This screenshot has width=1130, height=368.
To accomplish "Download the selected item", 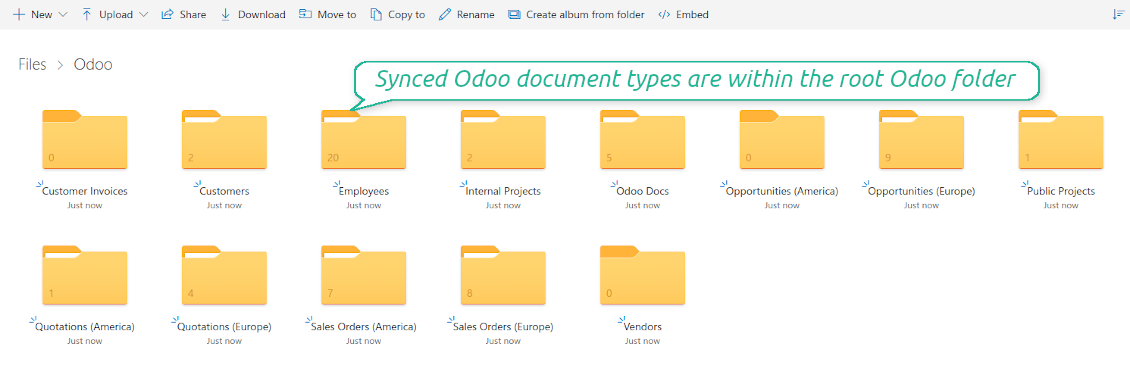I will (x=252, y=14).
